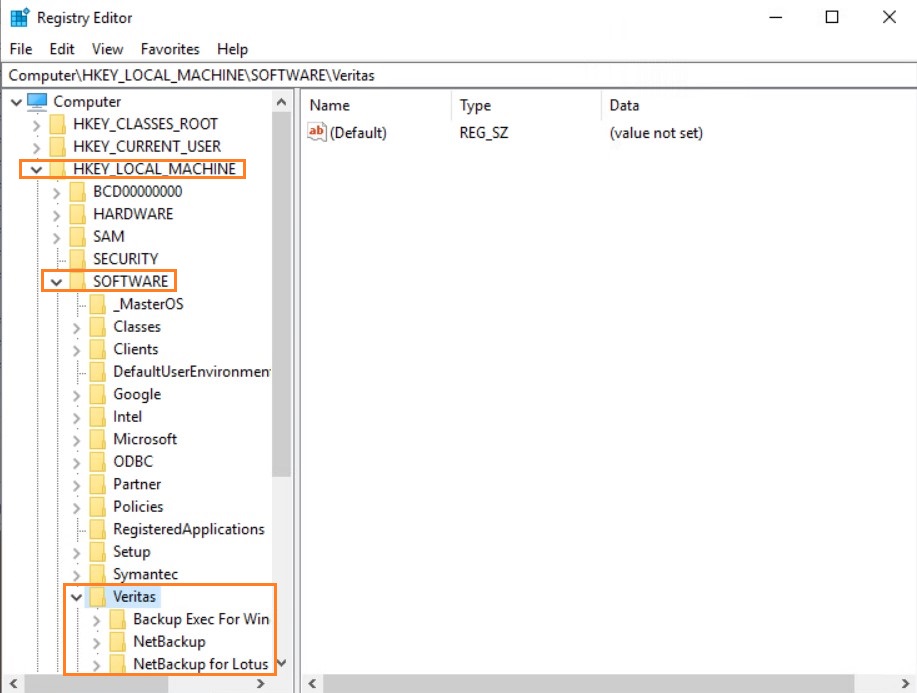Click the HKEY_CURRENT_USER folder icon

[x=57, y=146]
